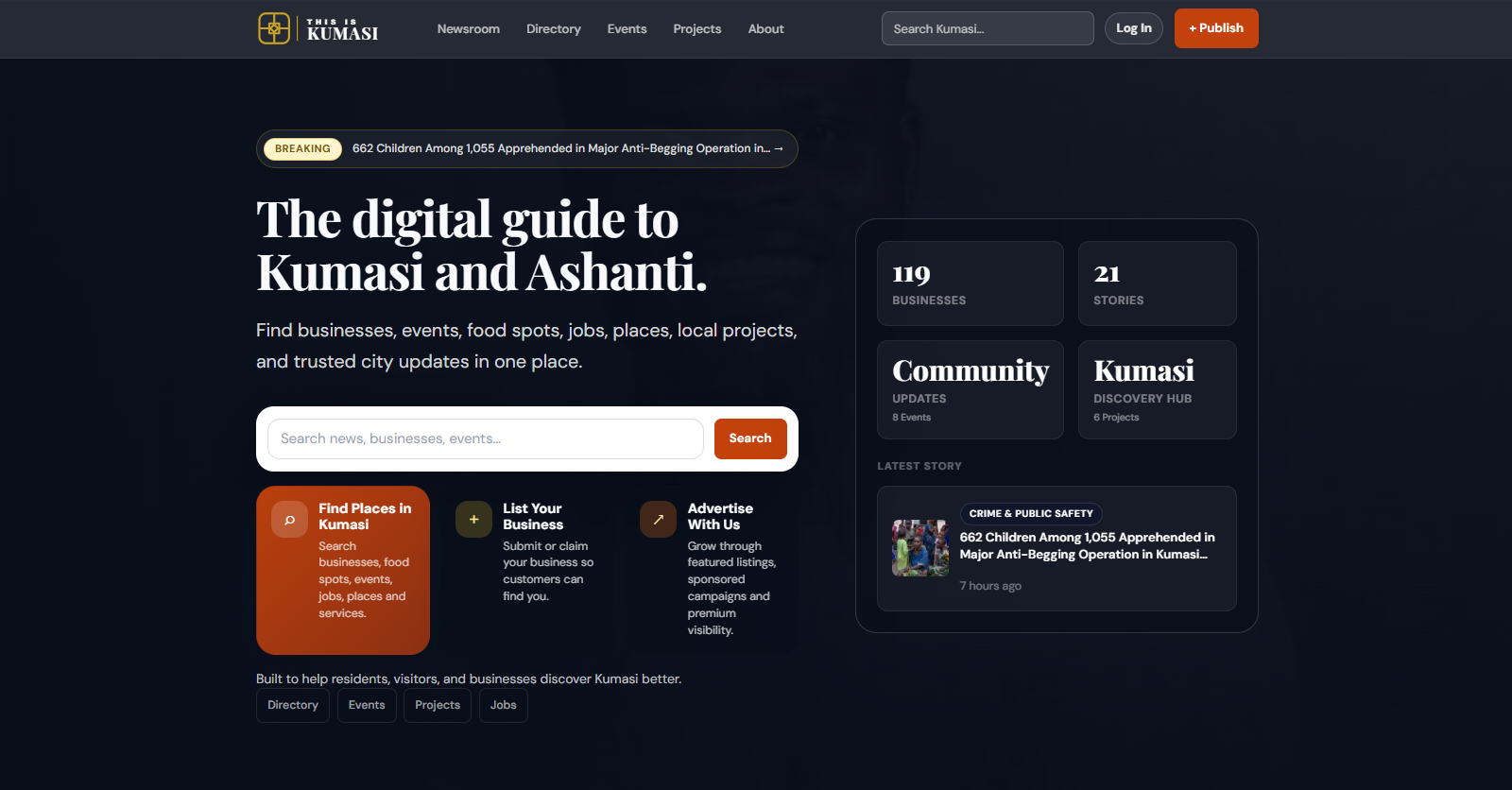Screen dimensions: 1512x790
Task: Open the About page from navigation
Action: pos(766,29)
